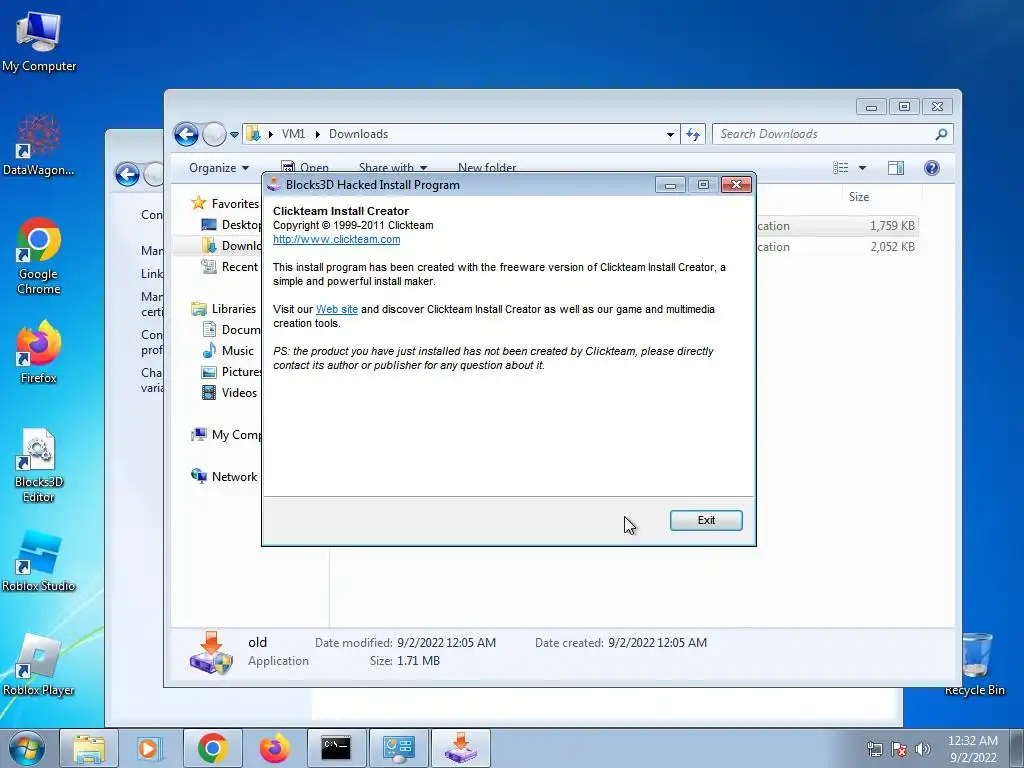Refresh the Downloads folder view

pos(693,135)
